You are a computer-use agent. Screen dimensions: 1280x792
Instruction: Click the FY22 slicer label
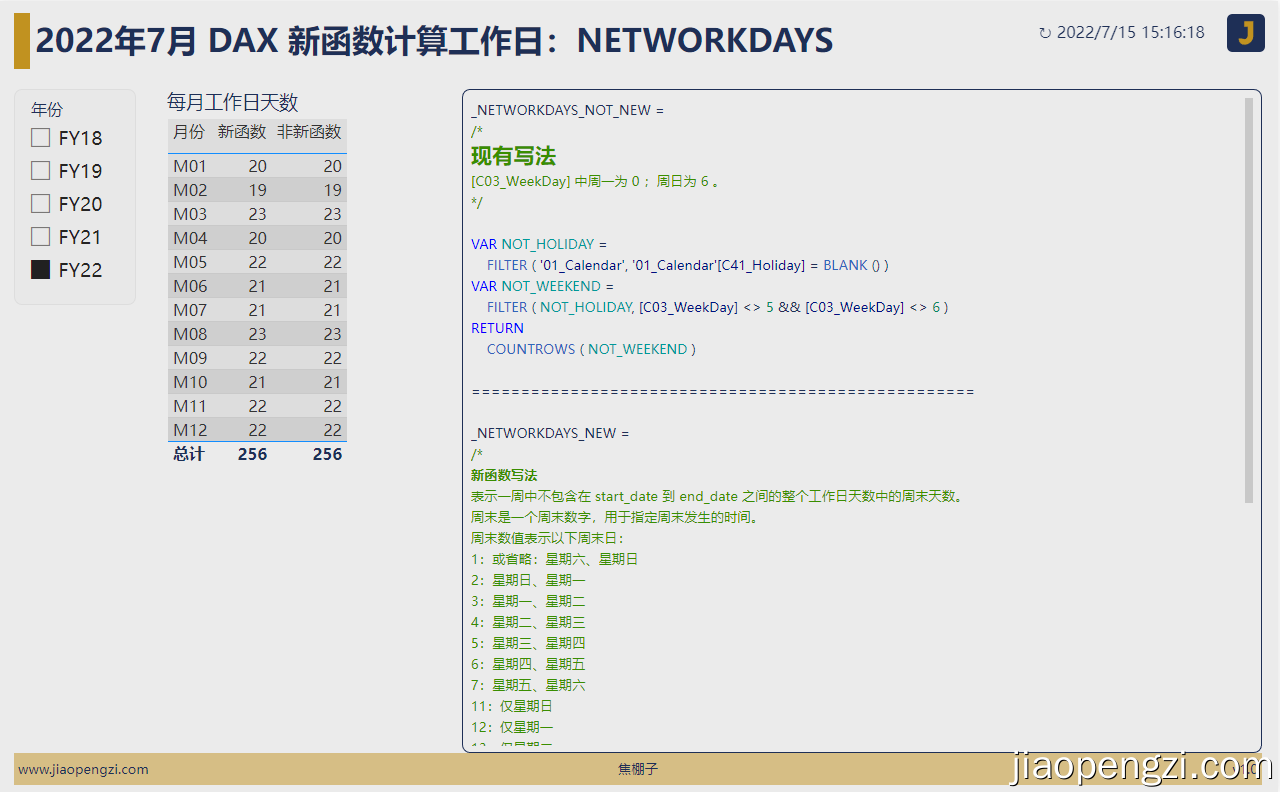80,270
